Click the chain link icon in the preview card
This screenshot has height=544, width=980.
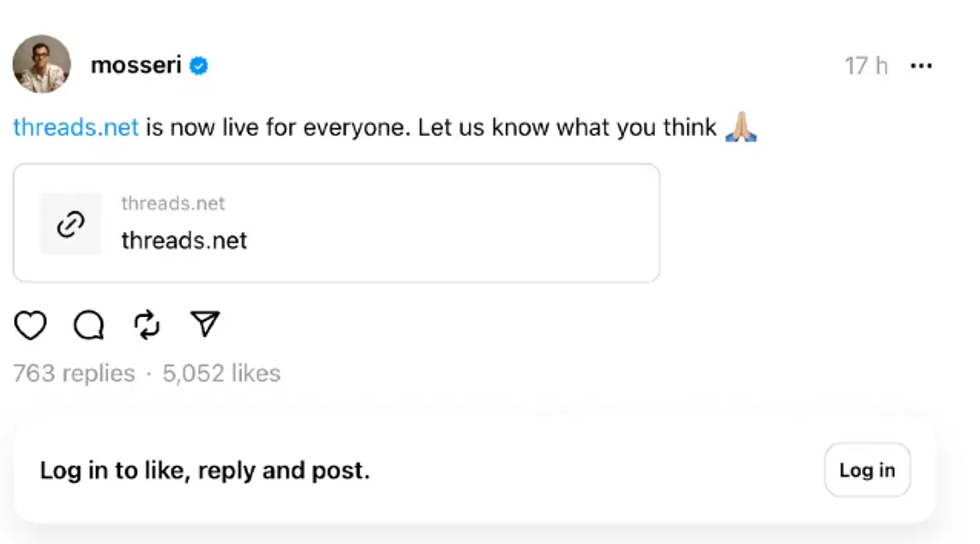(70, 224)
